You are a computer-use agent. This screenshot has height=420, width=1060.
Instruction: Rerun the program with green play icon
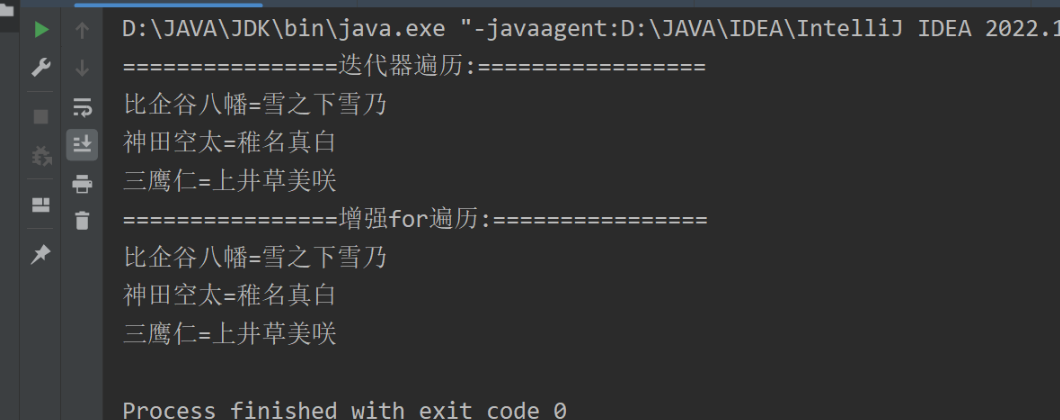(41, 29)
